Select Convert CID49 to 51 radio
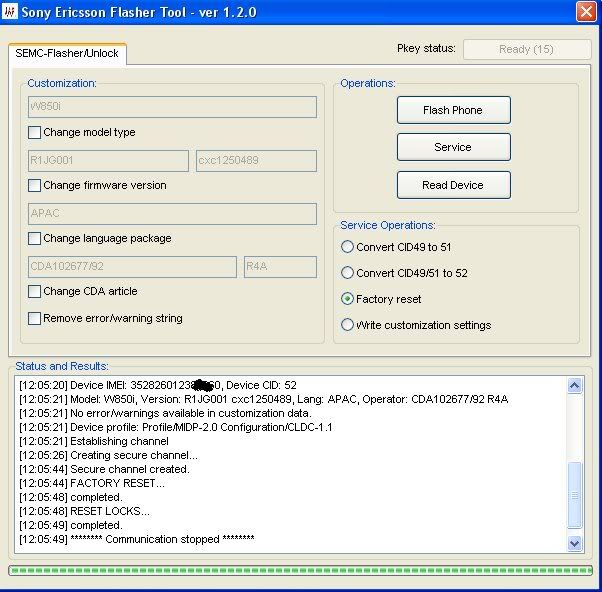 (347, 247)
